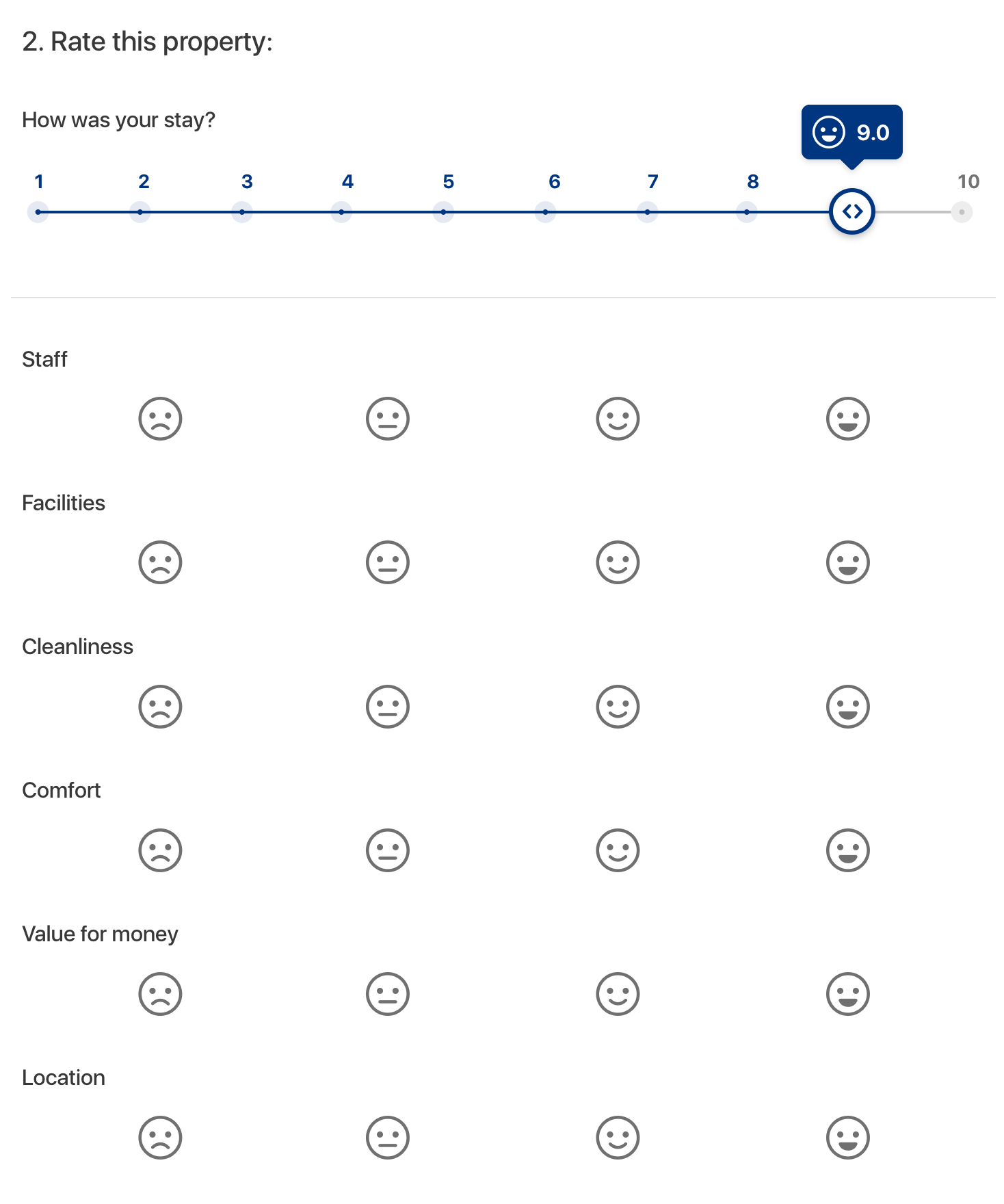Screen dimensions: 1004x1204
Task: Pick the sad face for Cleanliness
Action: pos(160,707)
